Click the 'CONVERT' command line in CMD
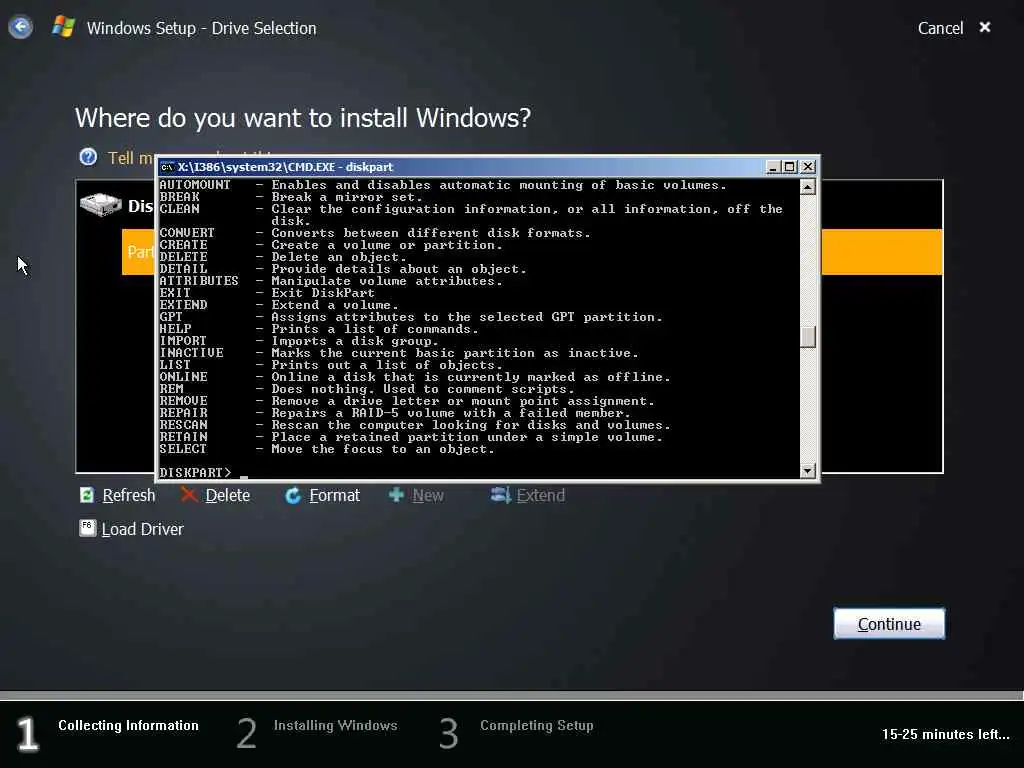Viewport: 1024px width, 768px height. [x=375, y=233]
